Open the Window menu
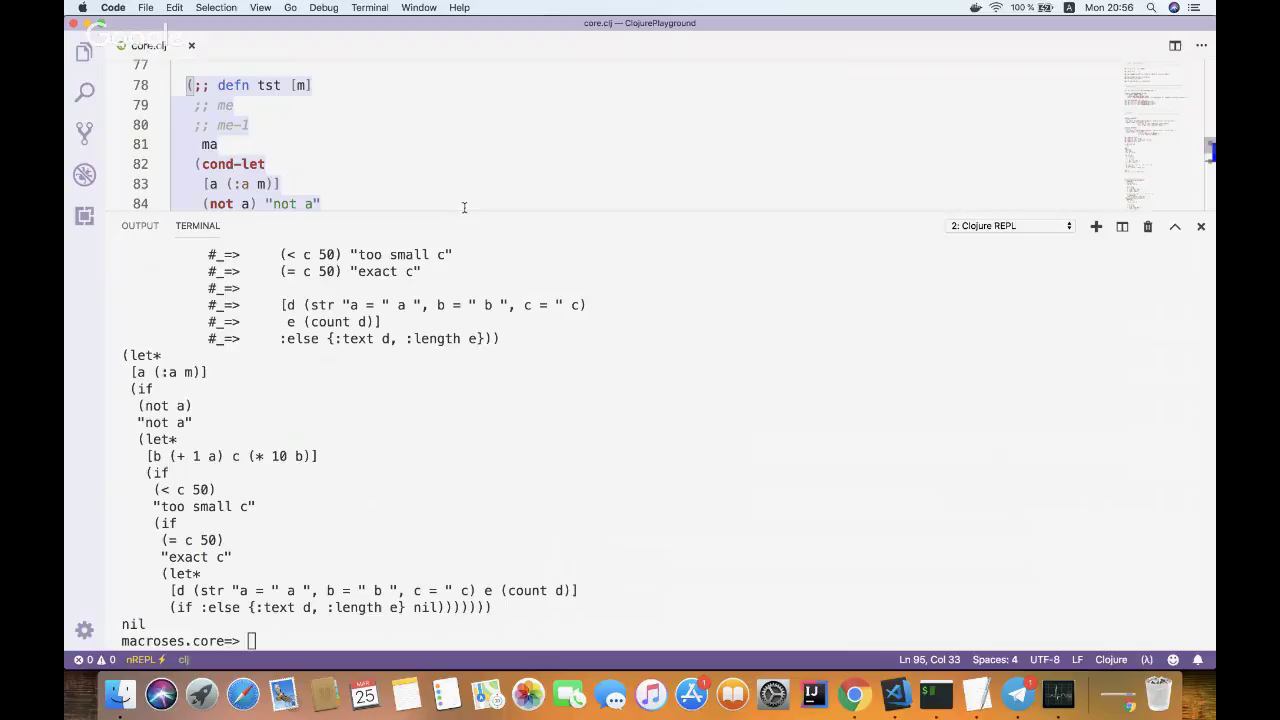Viewport: 1280px width, 720px height. 418,8
